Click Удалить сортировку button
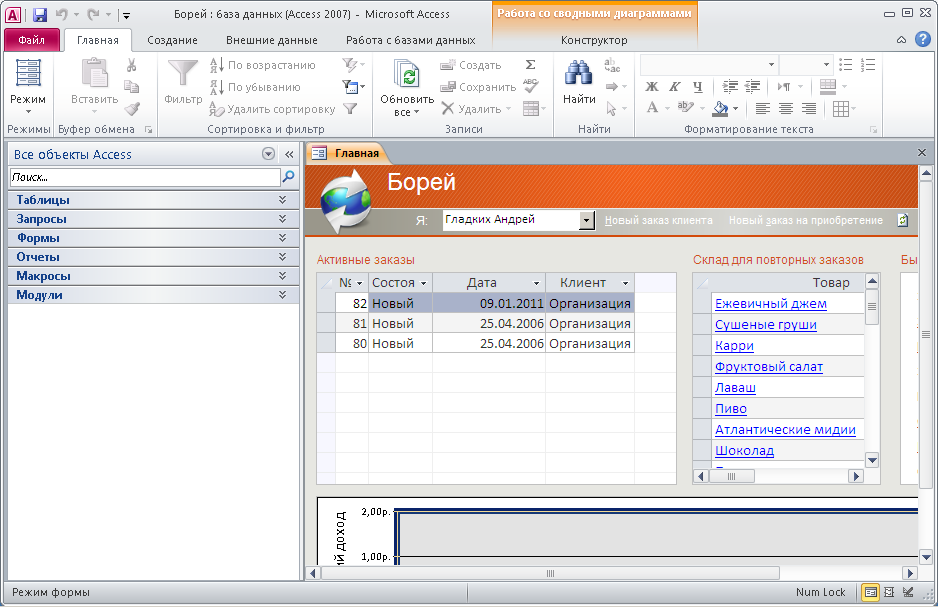This screenshot has width=938, height=607. (x=272, y=109)
